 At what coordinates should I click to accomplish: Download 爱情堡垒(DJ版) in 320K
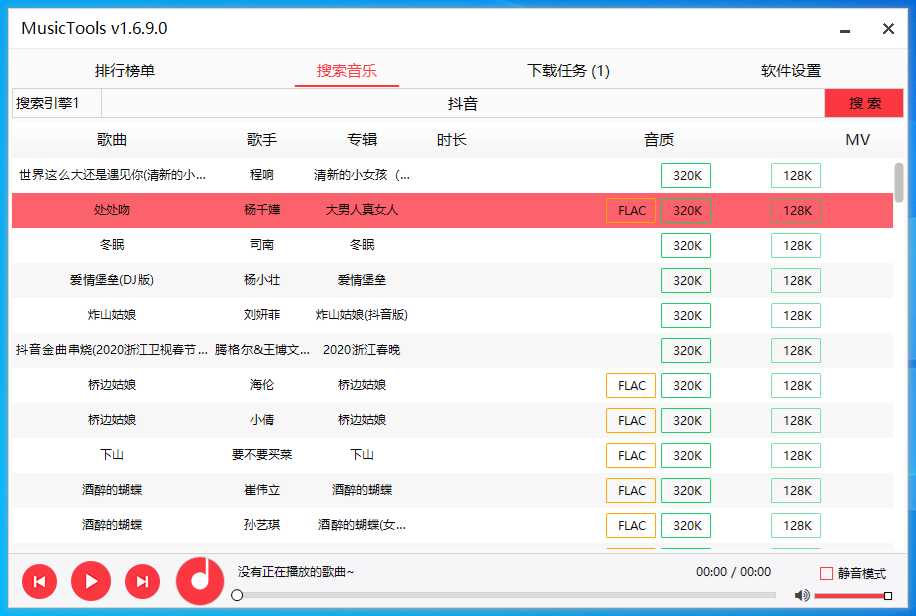686,281
